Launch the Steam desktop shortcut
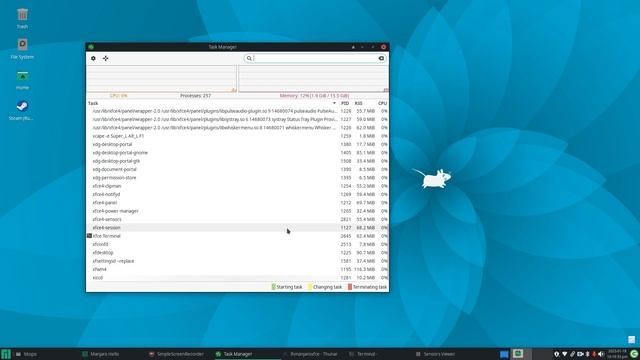The image size is (640, 360). [22, 110]
